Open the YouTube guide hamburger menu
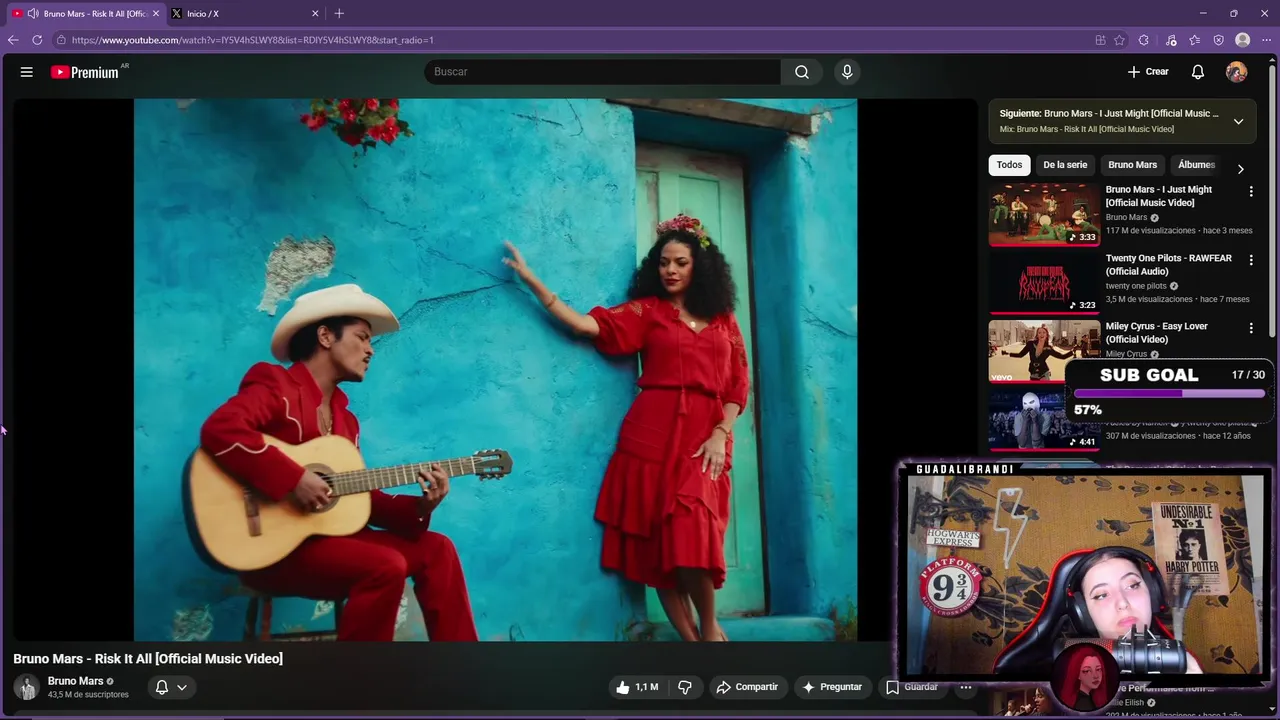1280x720 pixels. click(x=27, y=72)
